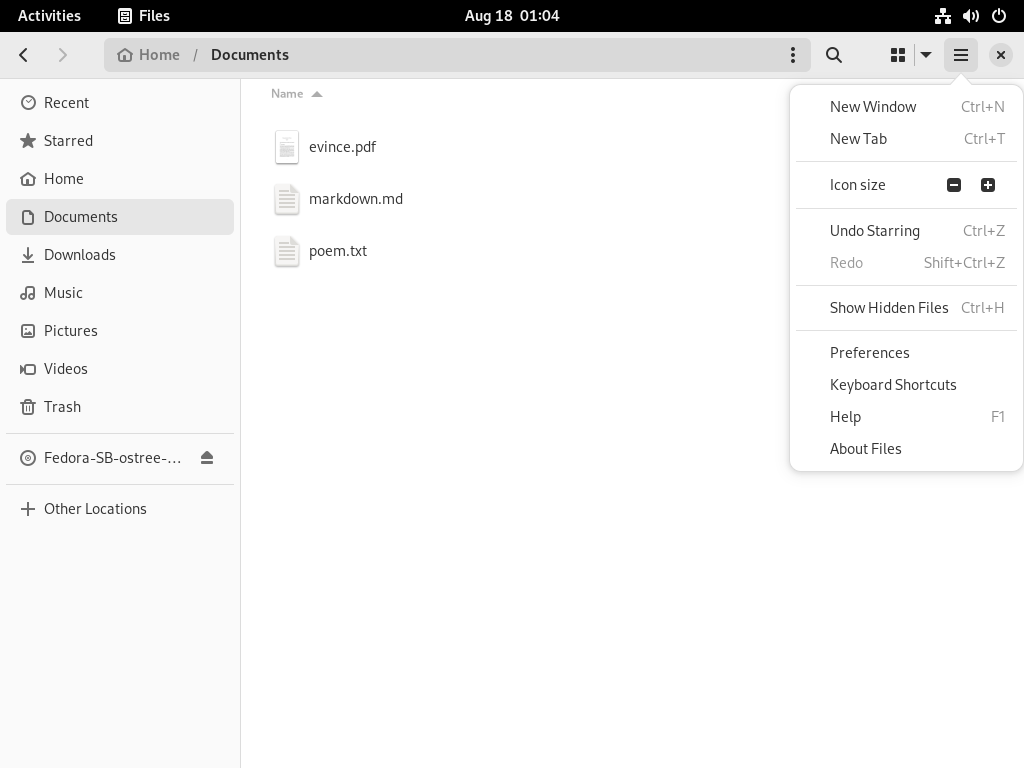Switch to grid view icon
This screenshot has height=768, width=1024.
coord(898,55)
